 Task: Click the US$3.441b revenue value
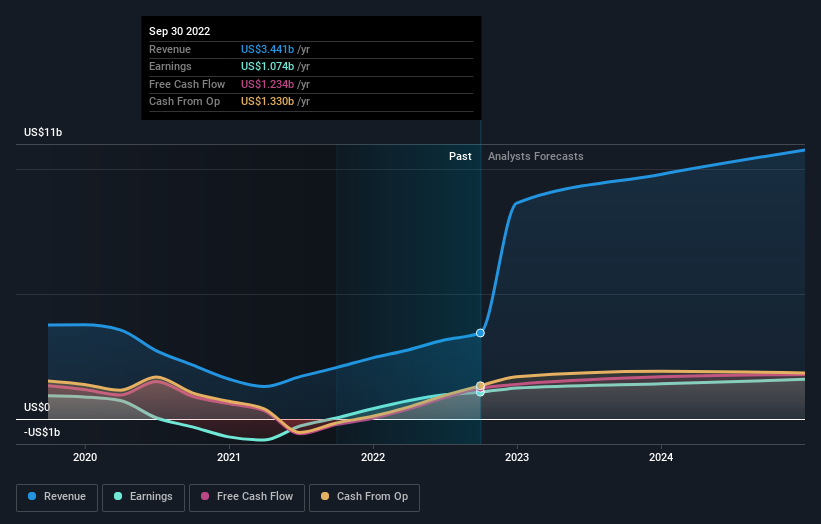click(267, 49)
